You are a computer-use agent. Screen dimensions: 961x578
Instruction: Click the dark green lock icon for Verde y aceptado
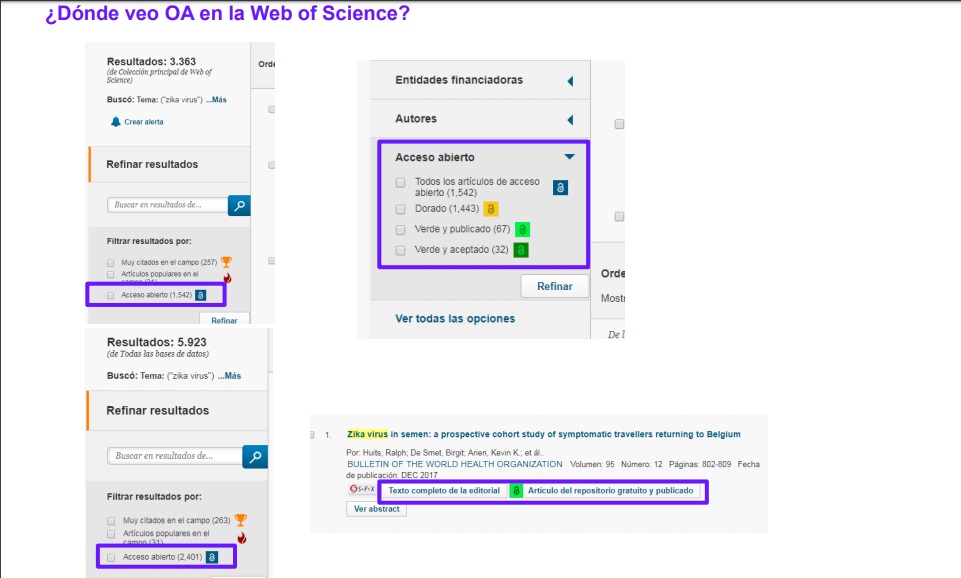pyautogui.click(x=521, y=250)
